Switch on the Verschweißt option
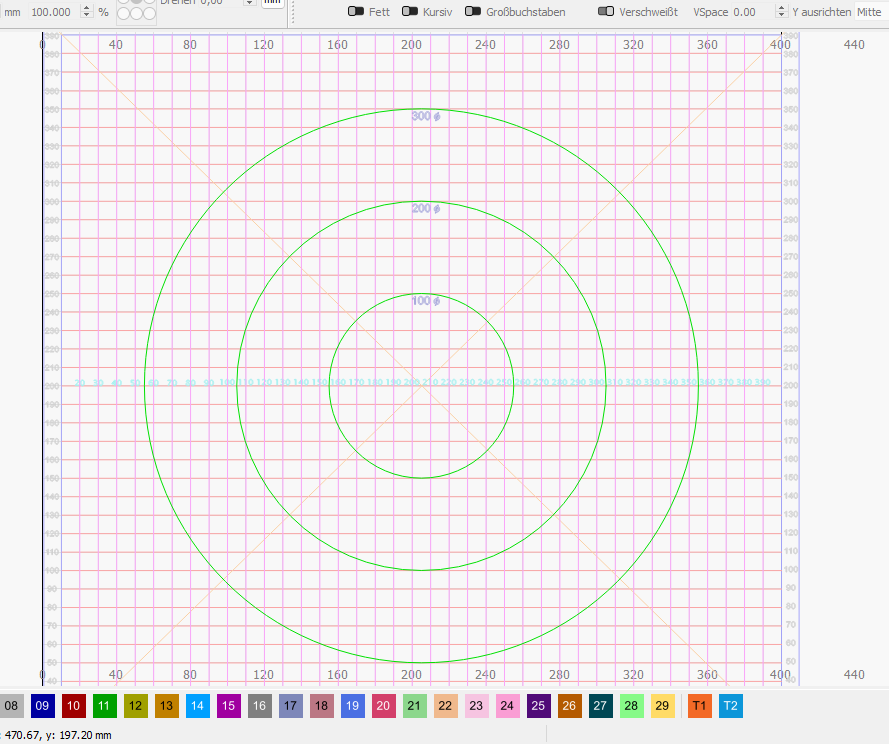This screenshot has height=744, width=889. 606,12
